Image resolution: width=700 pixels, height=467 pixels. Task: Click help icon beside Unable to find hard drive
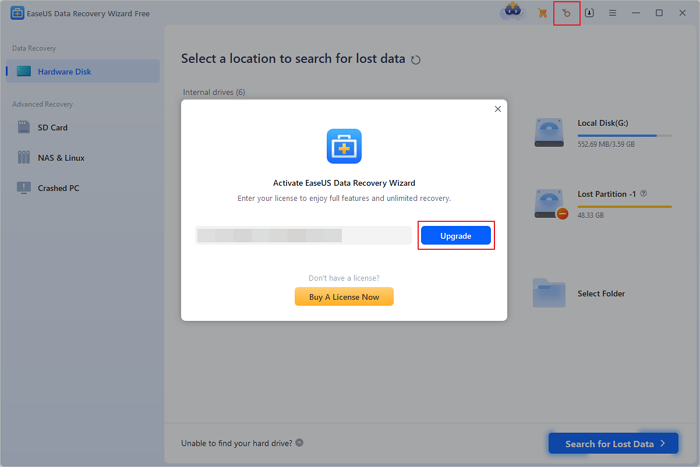[x=300, y=442]
